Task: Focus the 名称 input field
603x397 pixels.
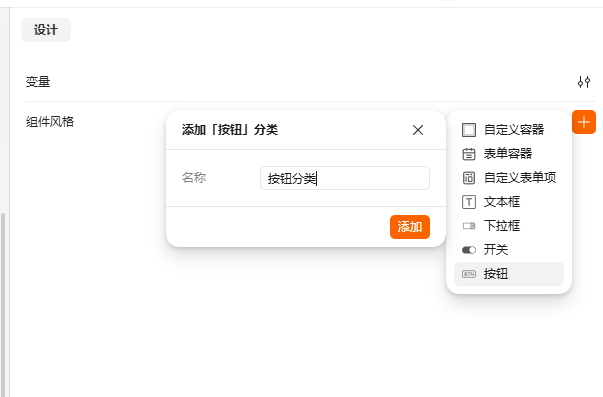Action: click(x=345, y=178)
